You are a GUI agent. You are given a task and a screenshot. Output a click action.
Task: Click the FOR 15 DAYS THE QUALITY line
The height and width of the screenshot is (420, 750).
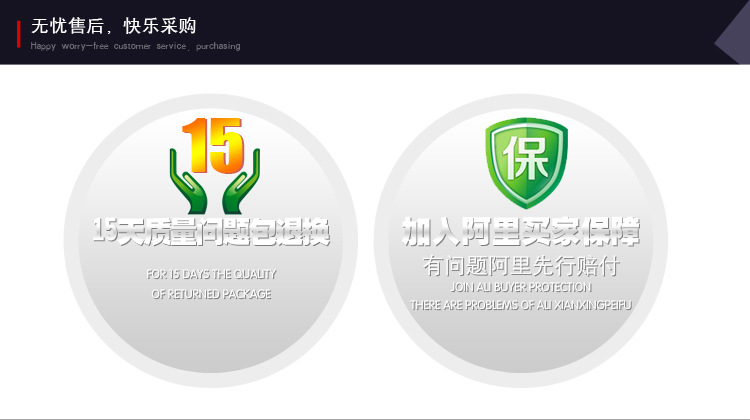click(211, 274)
